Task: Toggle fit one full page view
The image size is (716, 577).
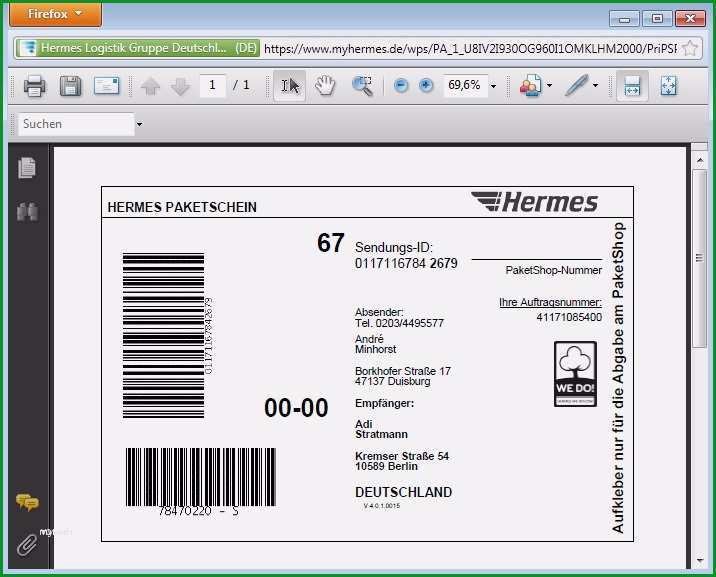Action: (x=668, y=85)
